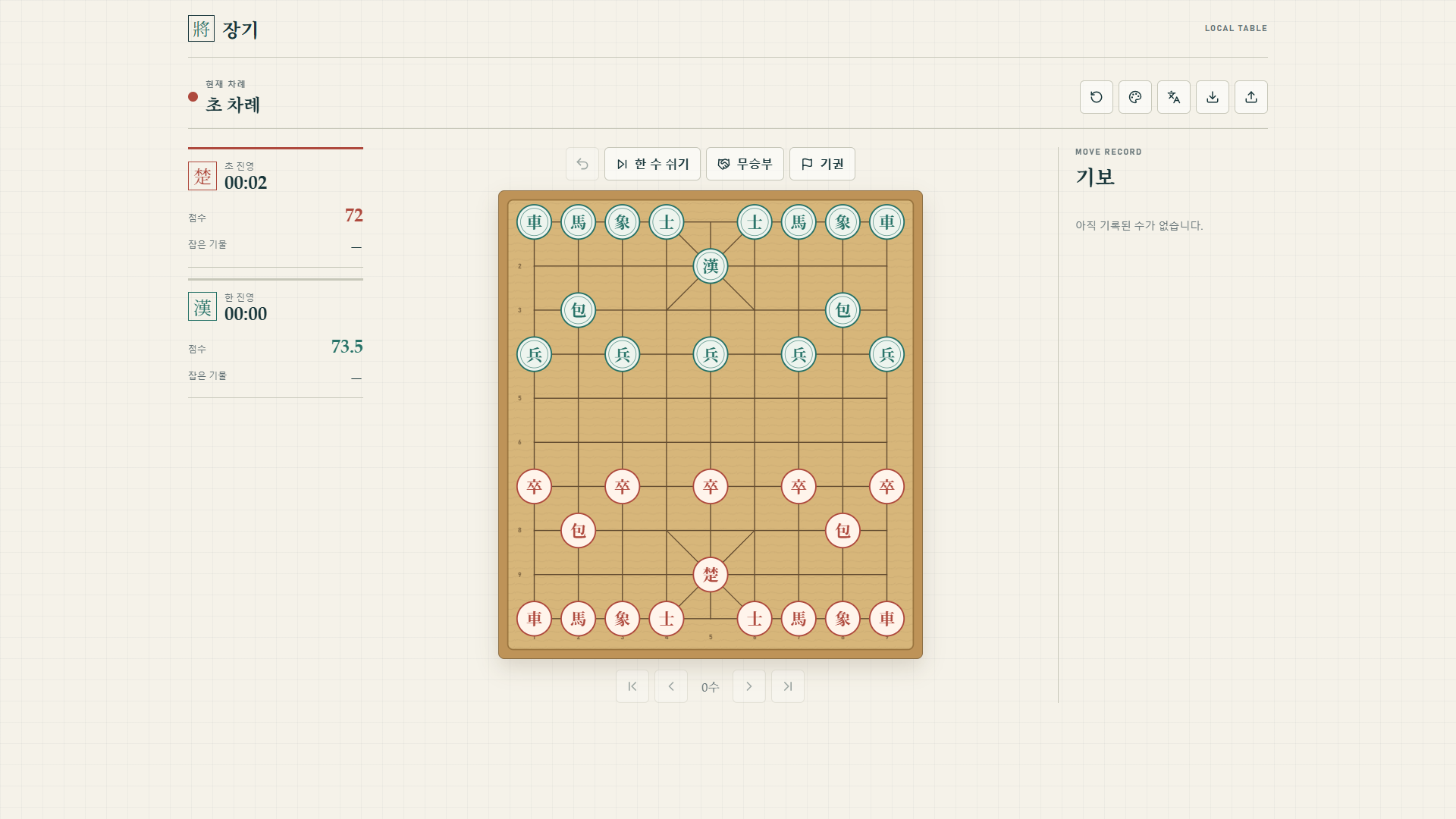
Task: Select the left red 包 cannon
Action: coord(578,530)
